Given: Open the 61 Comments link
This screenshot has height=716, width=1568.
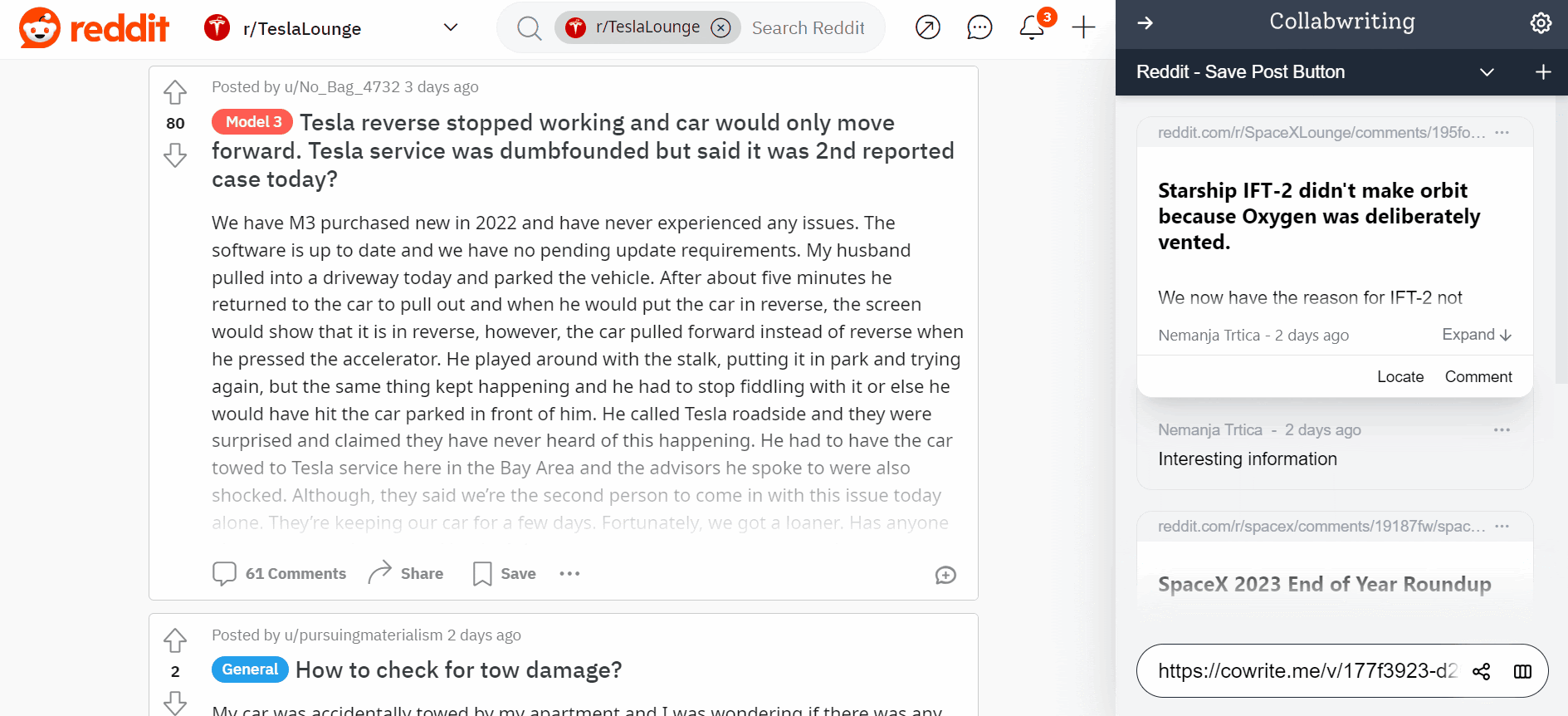Looking at the screenshot, I should 280,574.
